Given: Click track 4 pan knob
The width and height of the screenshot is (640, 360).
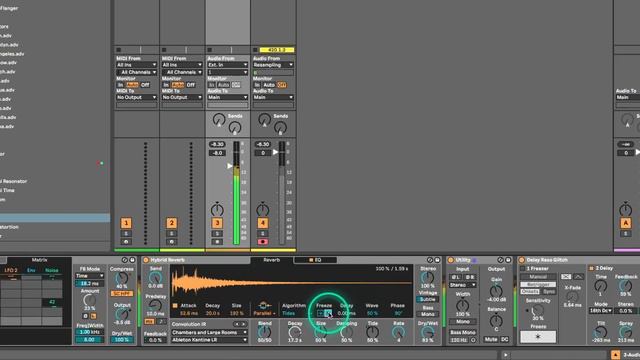Looking at the screenshot, I should coord(262,210).
